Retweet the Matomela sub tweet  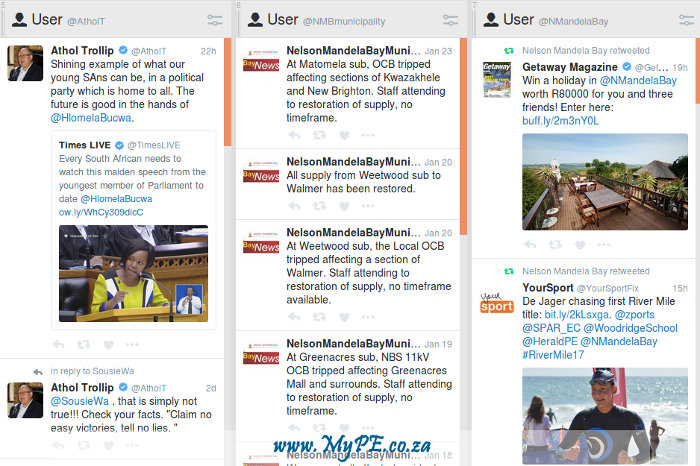319,135
